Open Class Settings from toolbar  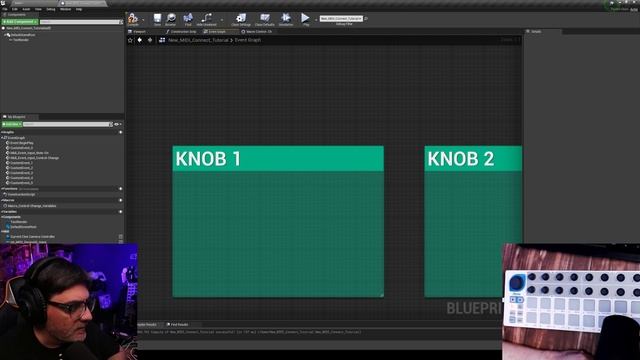pos(241,19)
